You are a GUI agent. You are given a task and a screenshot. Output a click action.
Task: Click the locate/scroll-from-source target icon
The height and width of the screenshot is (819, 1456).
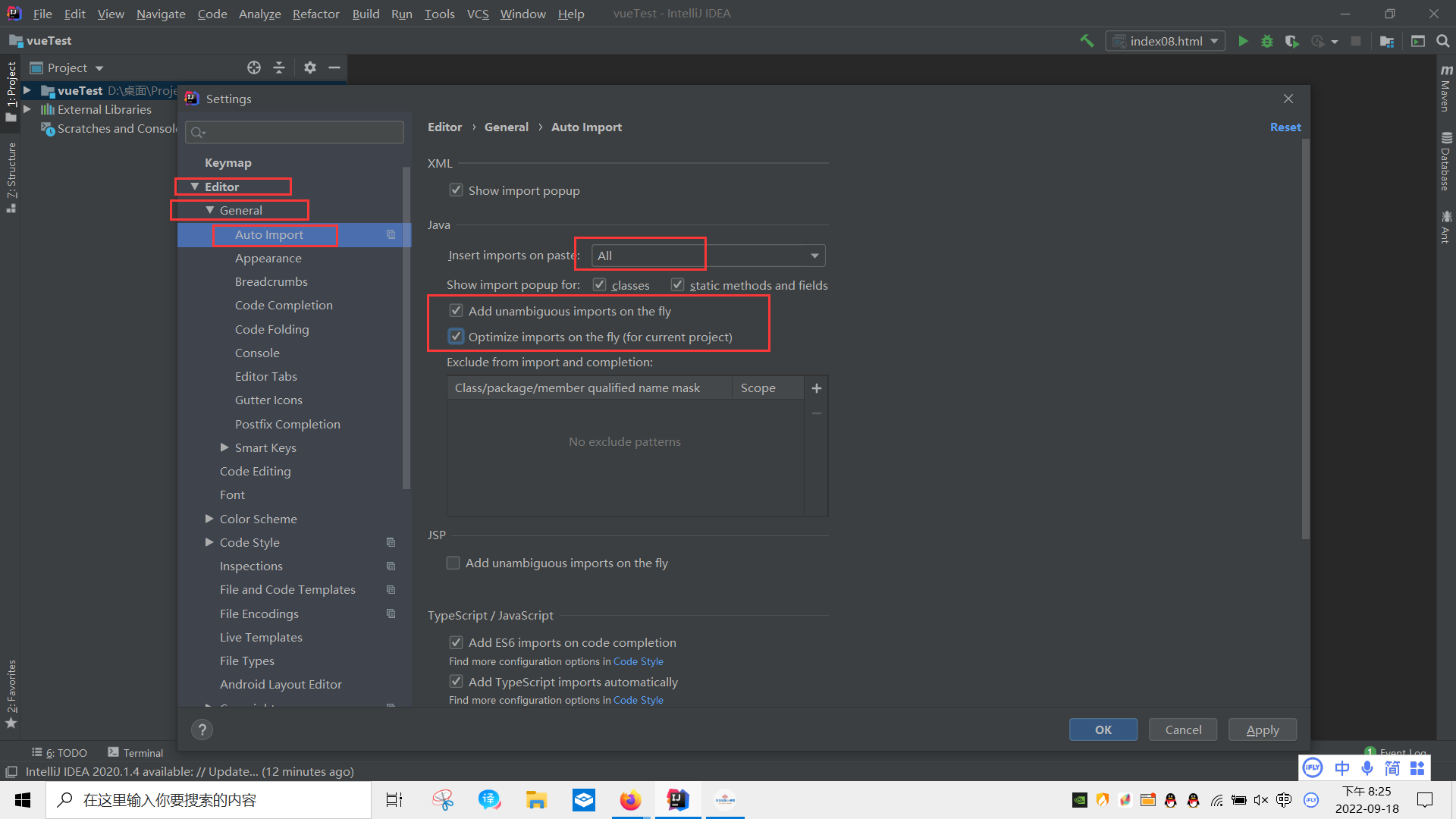(254, 67)
